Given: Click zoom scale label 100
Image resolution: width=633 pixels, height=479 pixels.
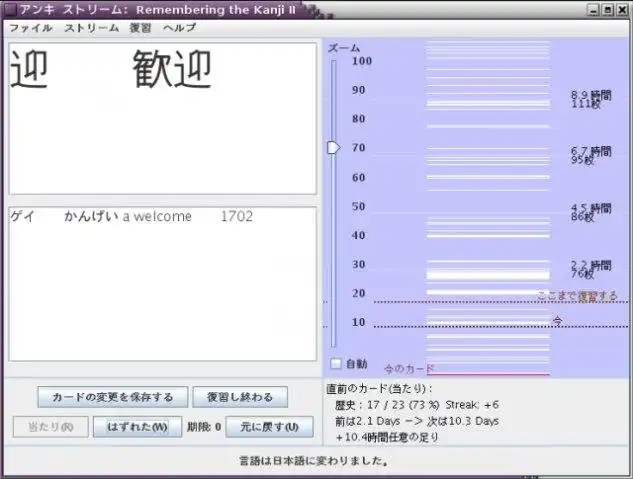Looking at the screenshot, I should 362,61.
